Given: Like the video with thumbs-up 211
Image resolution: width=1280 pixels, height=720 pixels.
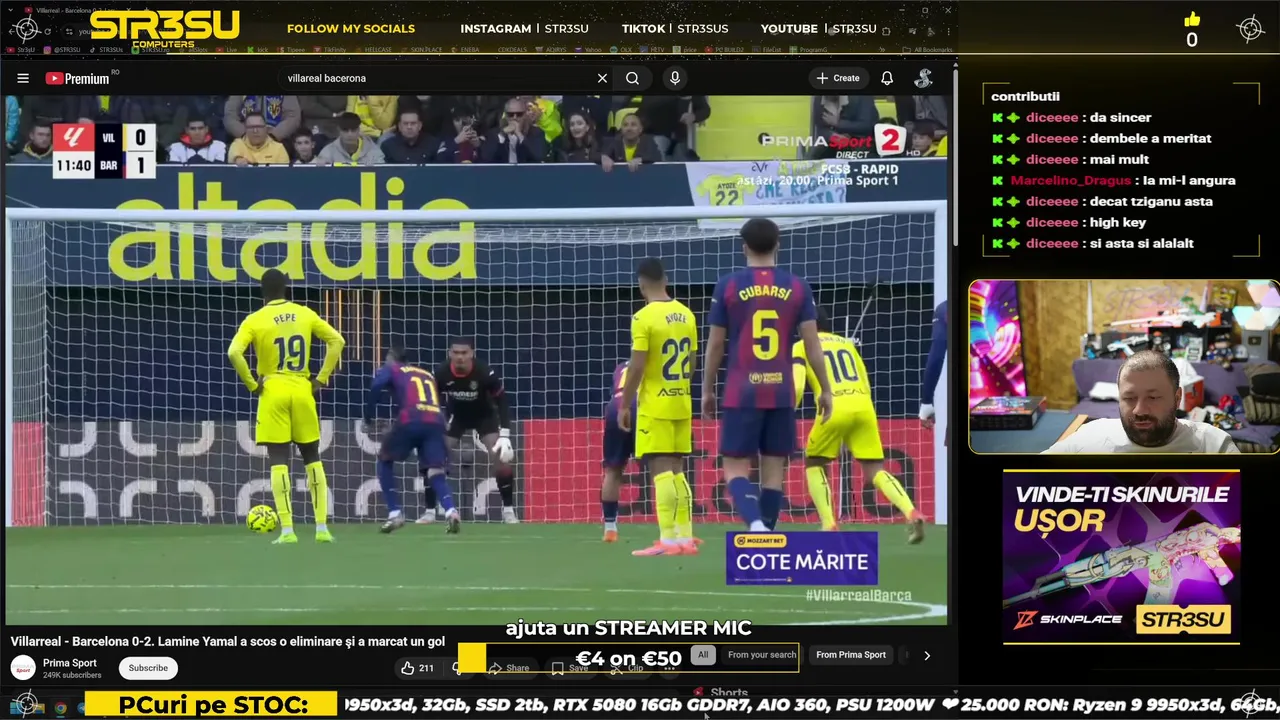Looking at the screenshot, I should click(418, 668).
